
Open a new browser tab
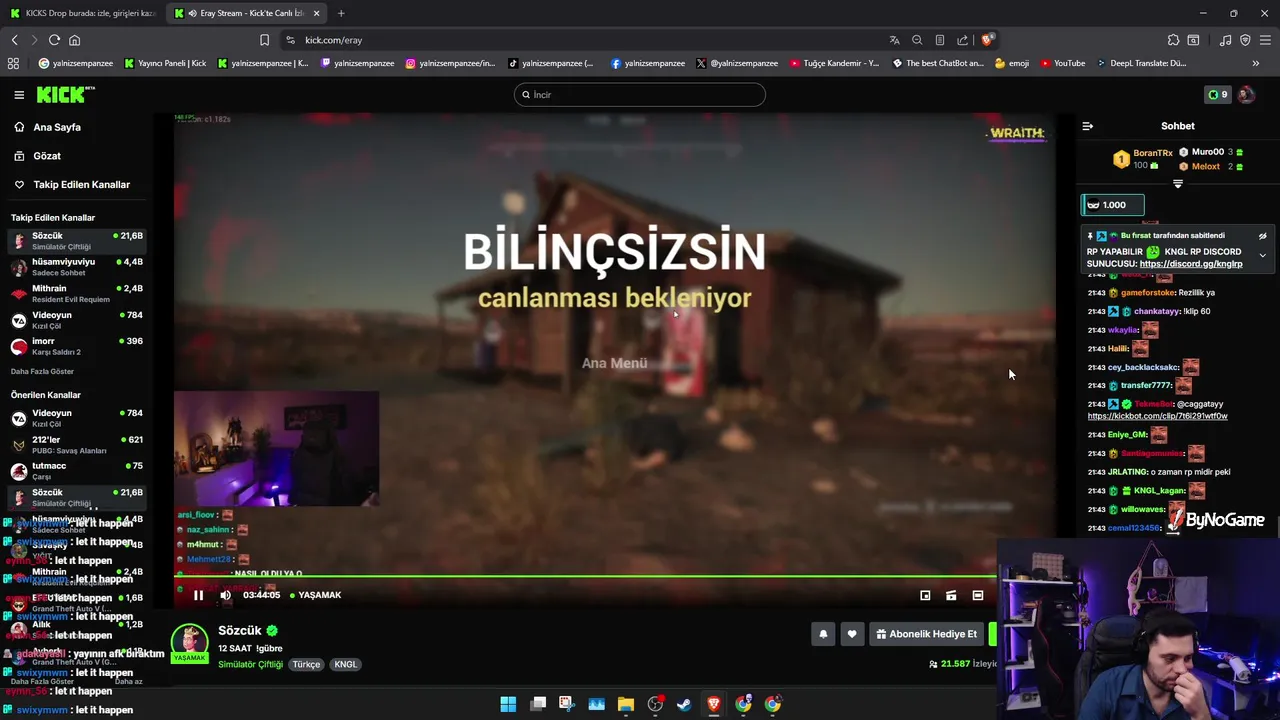pos(341,13)
